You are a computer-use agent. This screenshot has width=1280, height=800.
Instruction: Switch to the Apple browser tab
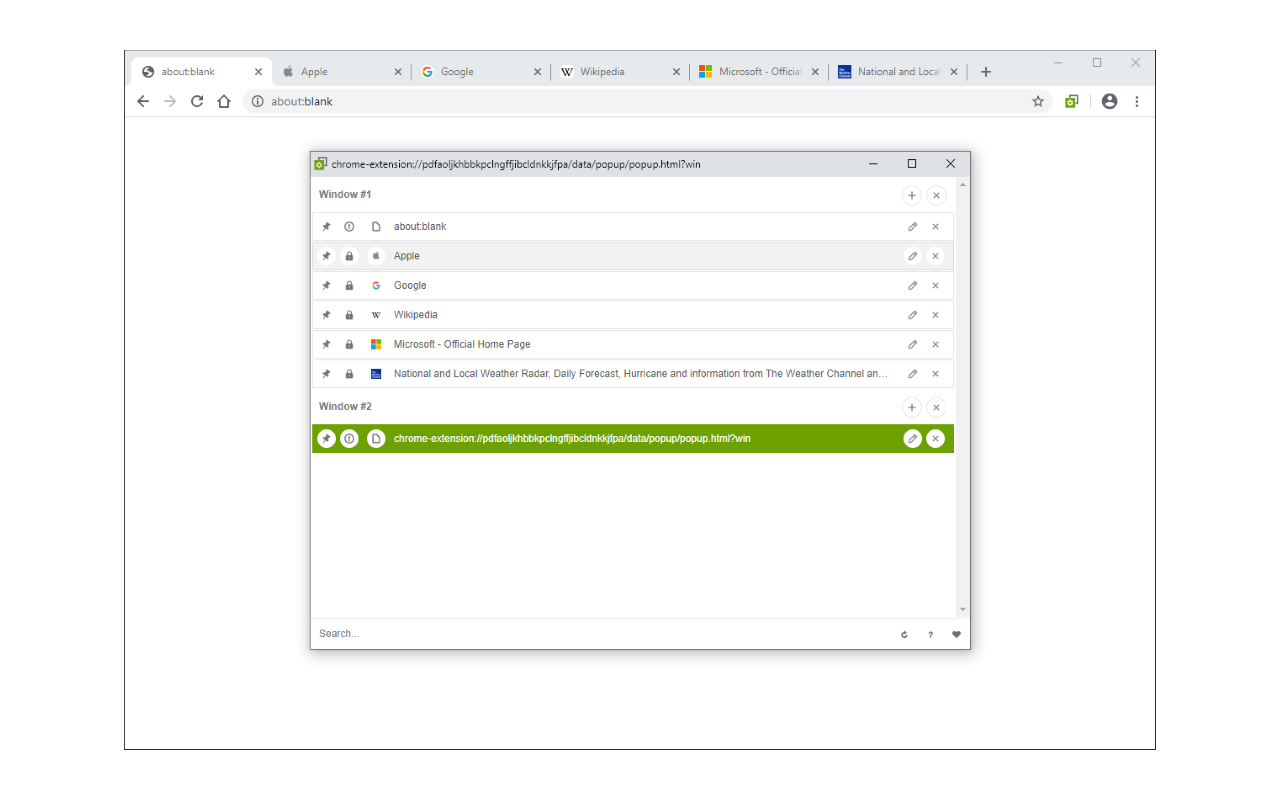coord(341,72)
